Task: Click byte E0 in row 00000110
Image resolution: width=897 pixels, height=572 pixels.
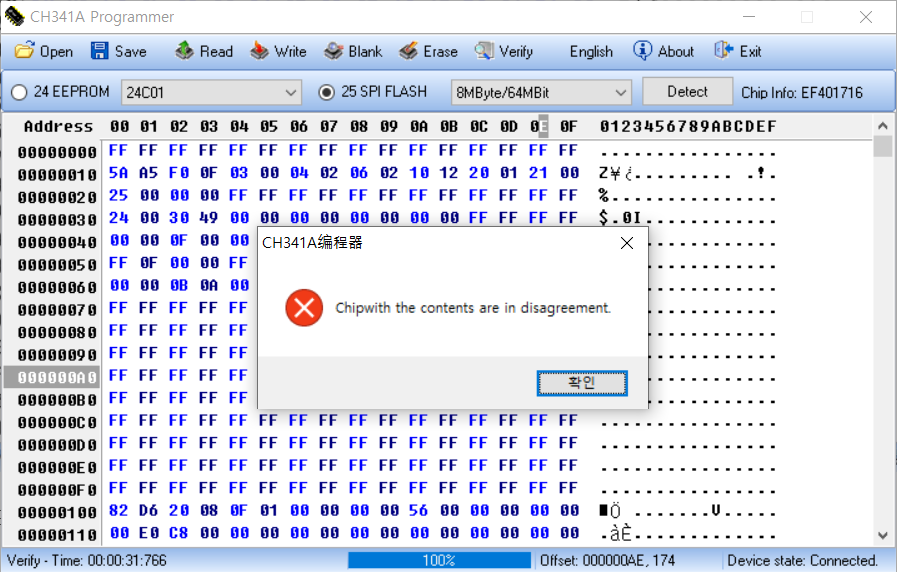Action: pyautogui.click(x=149, y=533)
